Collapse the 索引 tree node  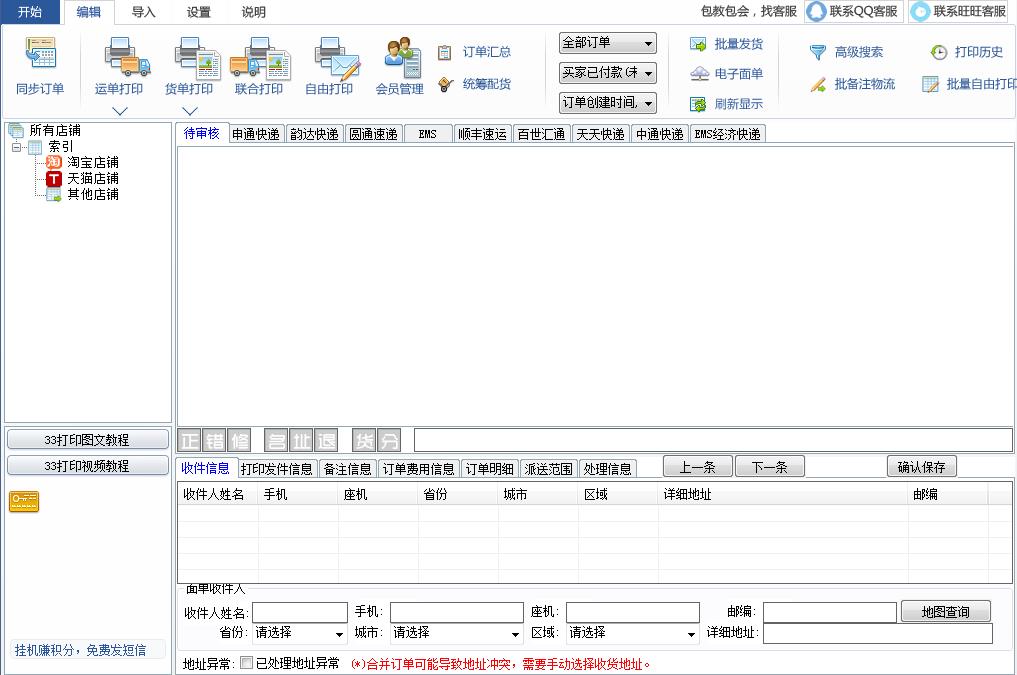click(x=16, y=147)
